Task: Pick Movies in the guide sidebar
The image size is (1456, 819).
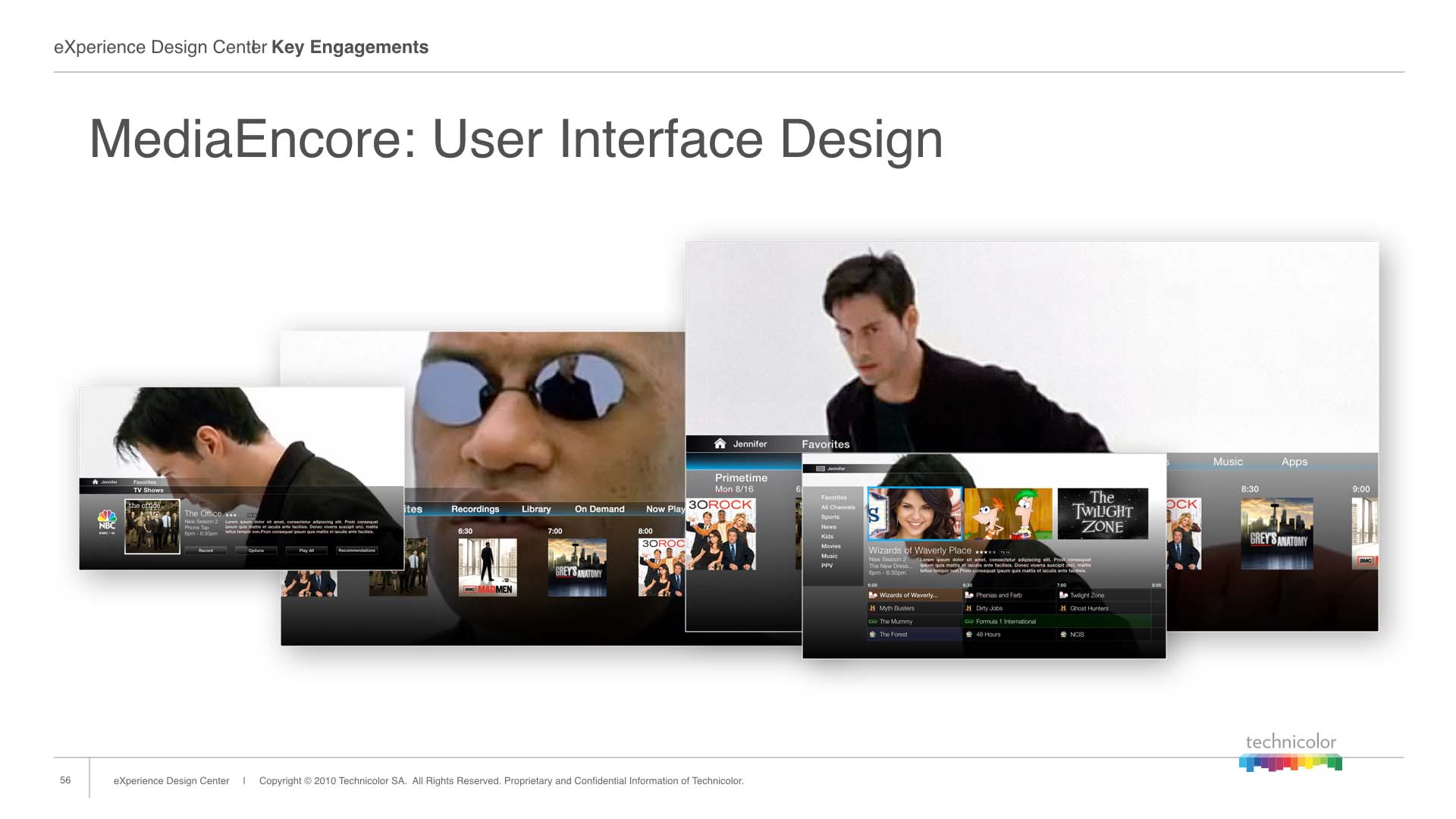Action: [831, 546]
